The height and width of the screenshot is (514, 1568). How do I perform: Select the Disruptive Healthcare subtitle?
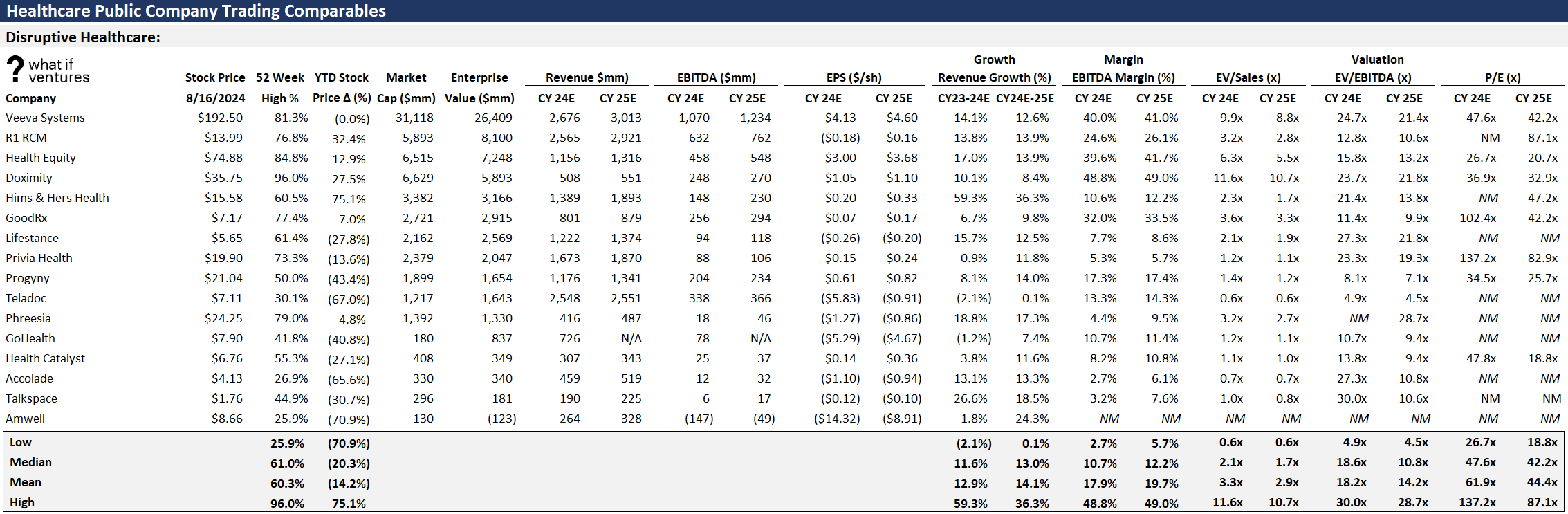point(83,37)
